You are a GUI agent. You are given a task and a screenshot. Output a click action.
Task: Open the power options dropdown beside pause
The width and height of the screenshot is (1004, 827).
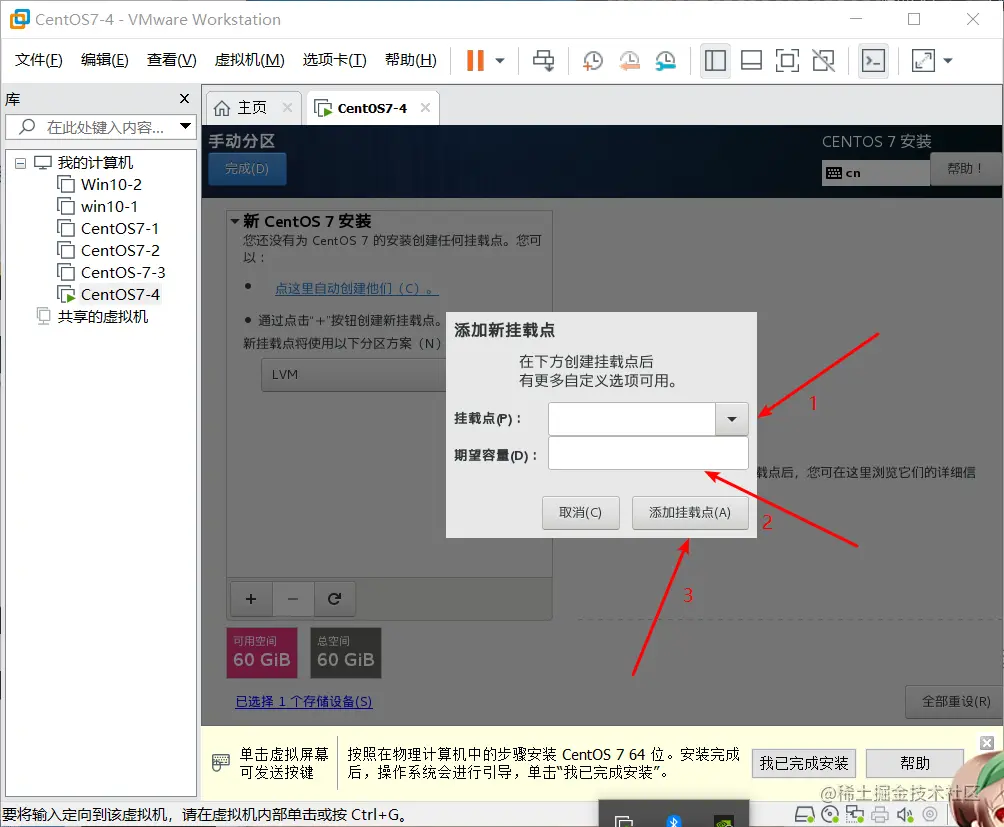click(500, 61)
